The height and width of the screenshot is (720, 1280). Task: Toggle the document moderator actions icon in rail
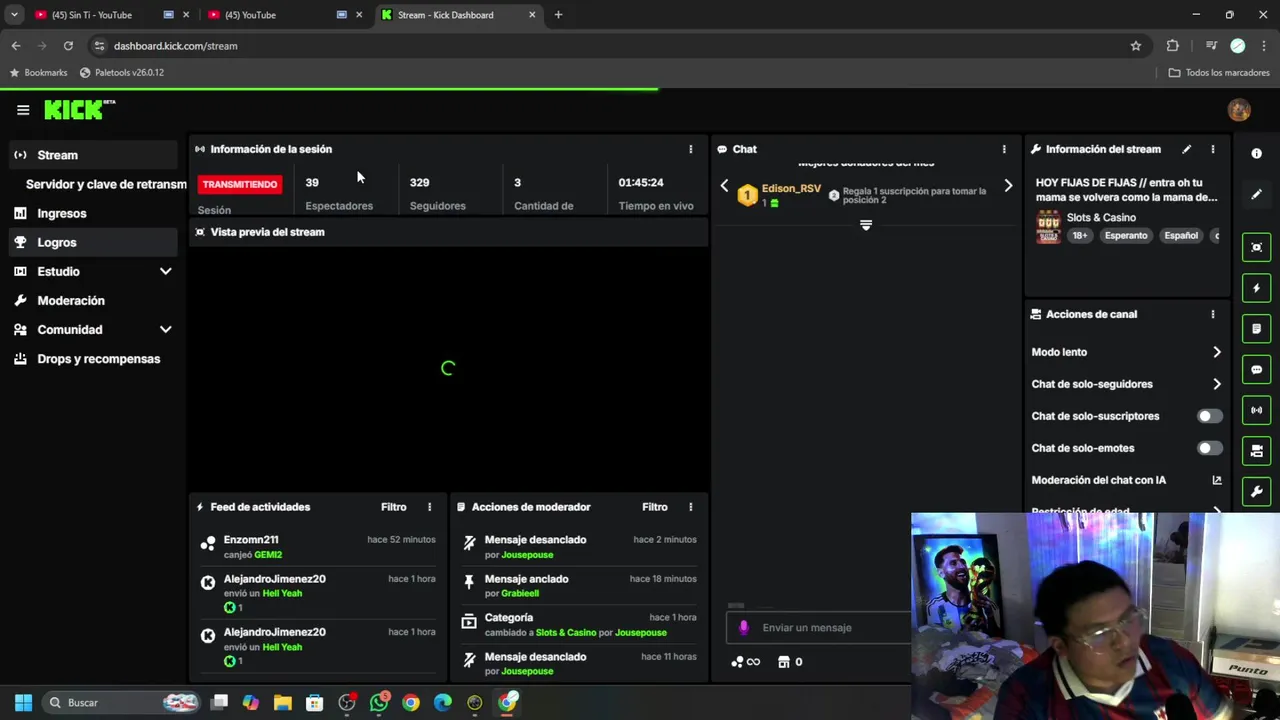tap(1257, 328)
